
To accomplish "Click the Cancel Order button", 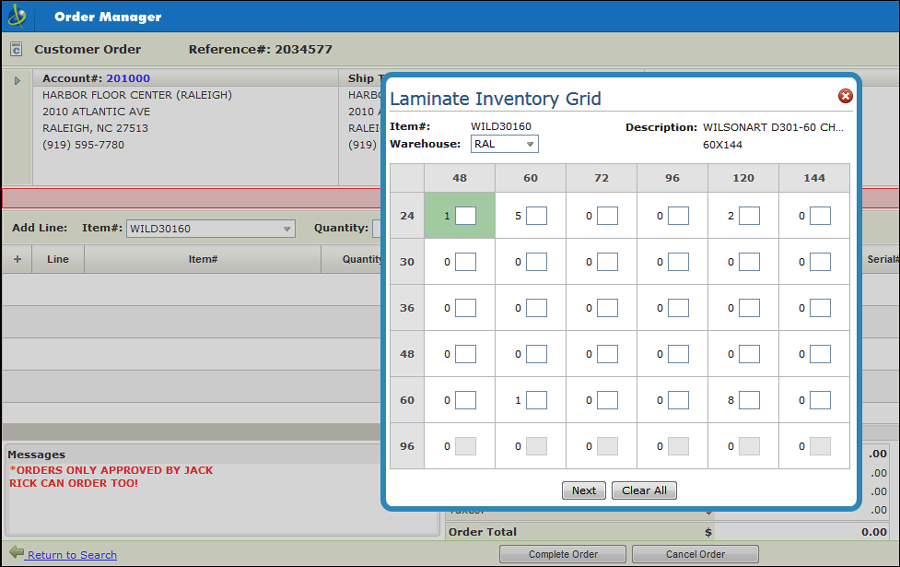I will pos(695,554).
